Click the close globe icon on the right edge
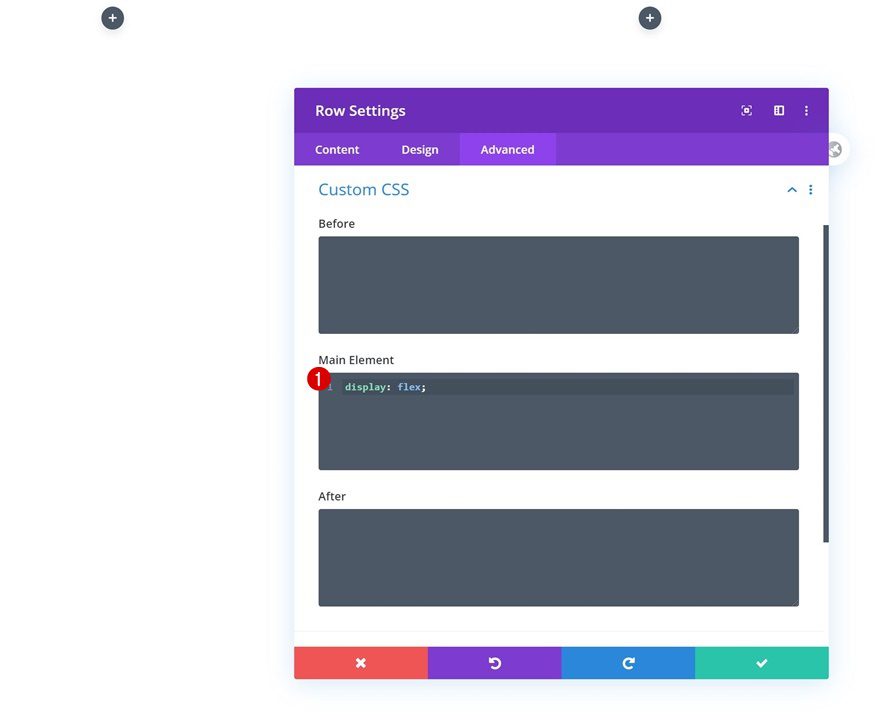 pos(833,148)
